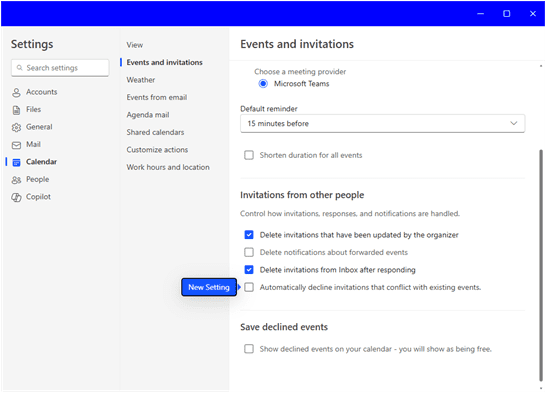
Task: Go to People settings label
Action: (x=38, y=179)
